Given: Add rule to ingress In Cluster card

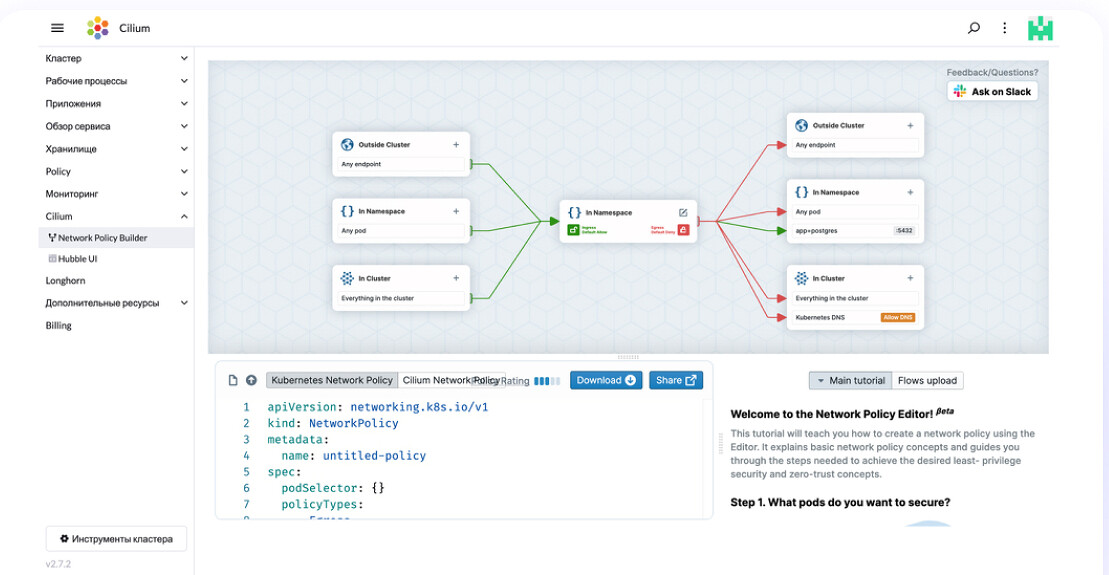Looking at the screenshot, I should (456, 279).
